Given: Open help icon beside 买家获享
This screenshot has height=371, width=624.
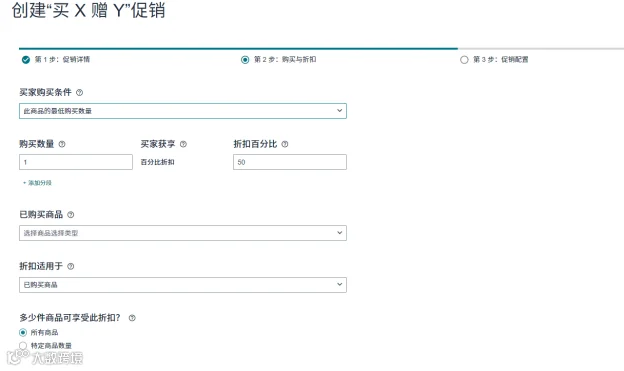Looking at the screenshot, I should [183, 144].
